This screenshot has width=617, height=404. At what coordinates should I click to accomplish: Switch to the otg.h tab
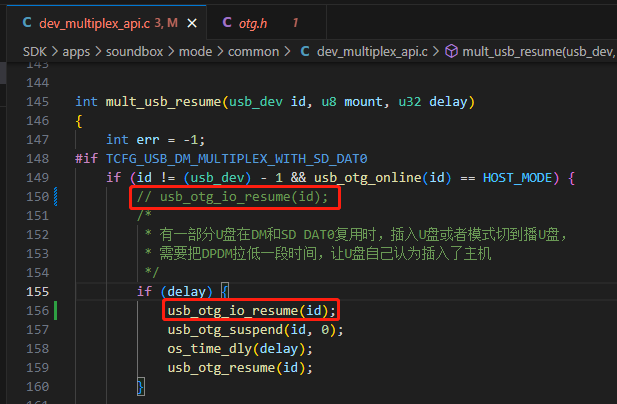(266, 23)
